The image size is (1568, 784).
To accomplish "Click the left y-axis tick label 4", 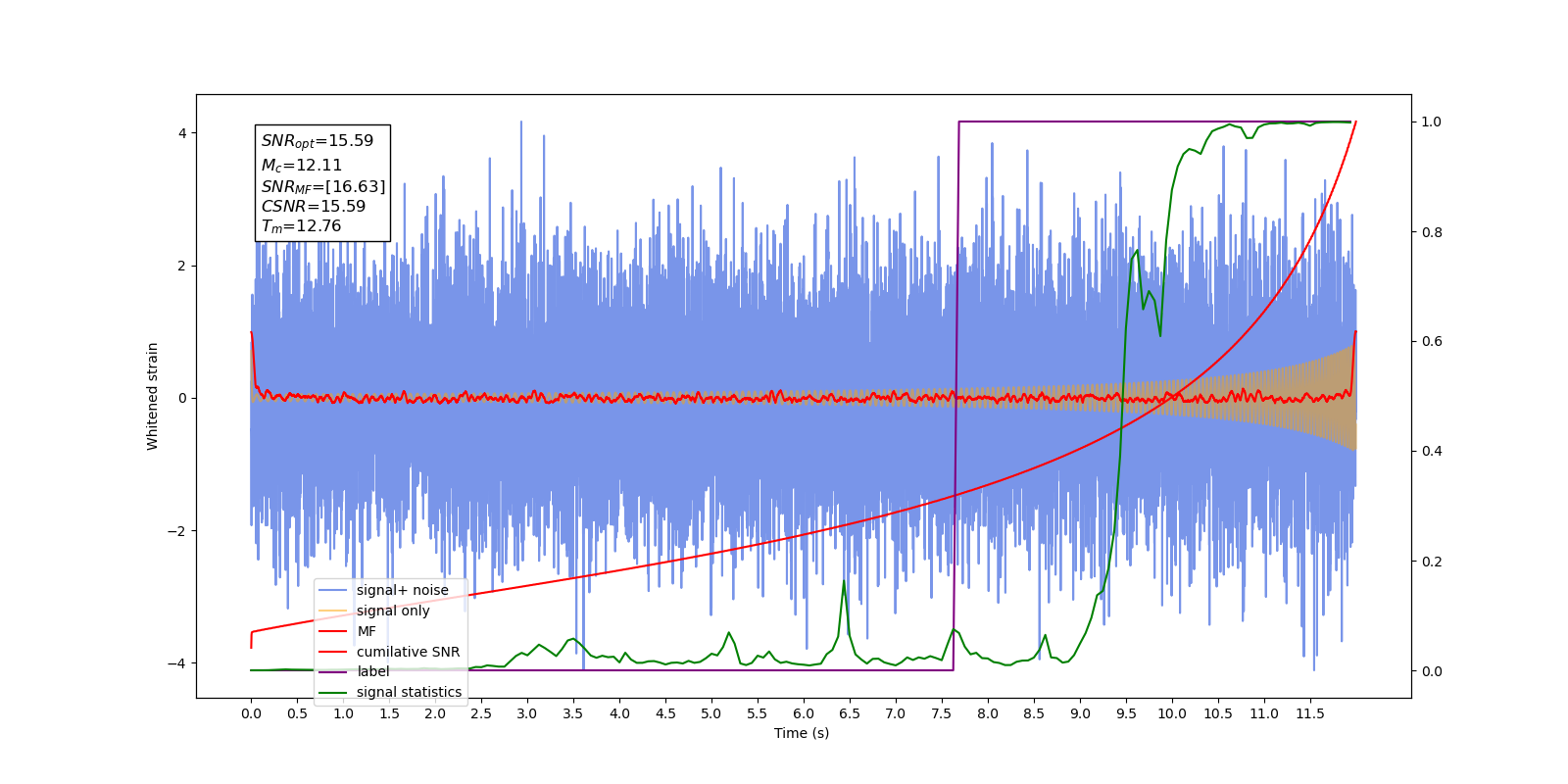I will click(181, 133).
